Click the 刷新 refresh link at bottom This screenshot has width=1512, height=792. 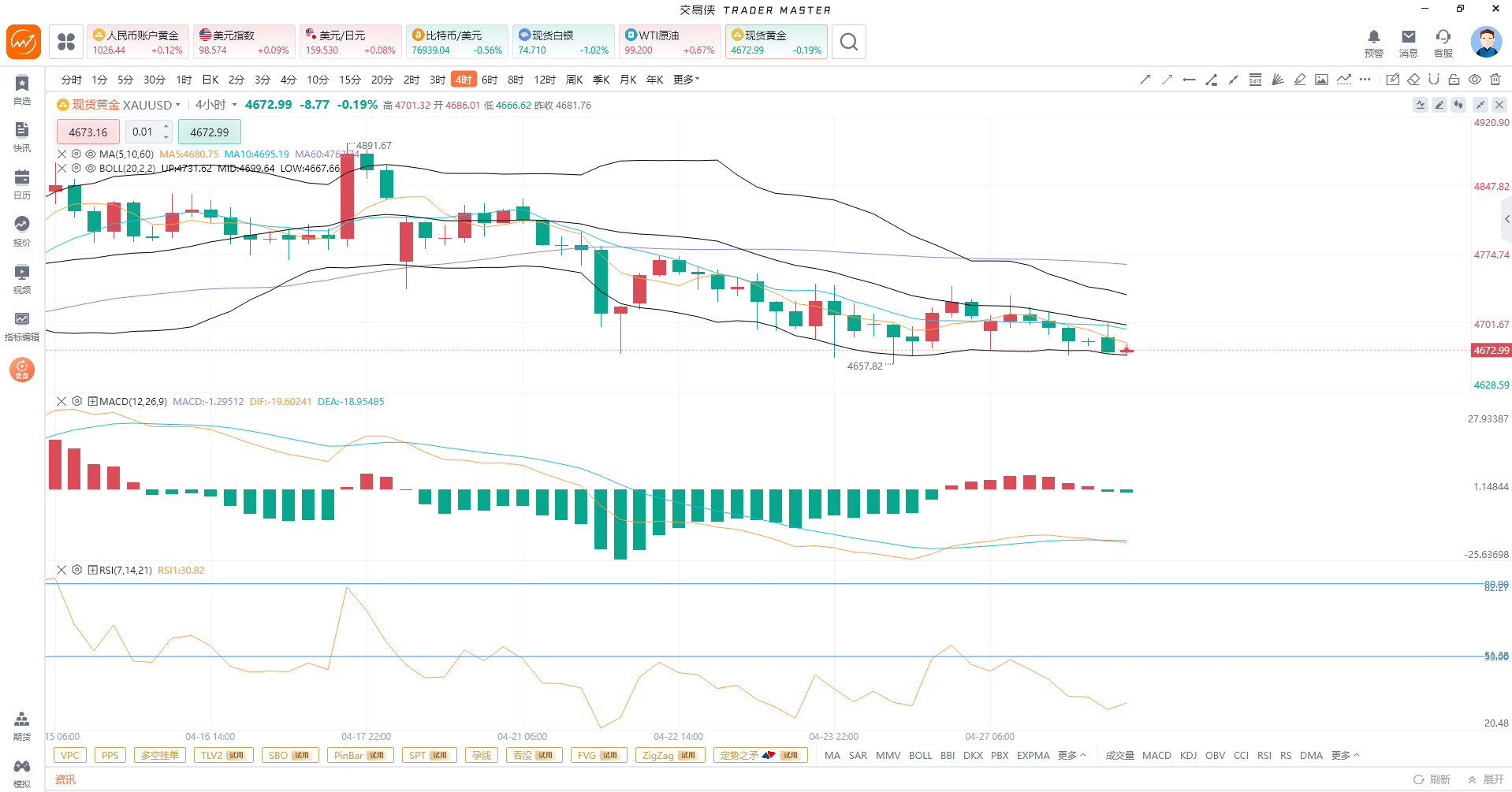point(1432,779)
